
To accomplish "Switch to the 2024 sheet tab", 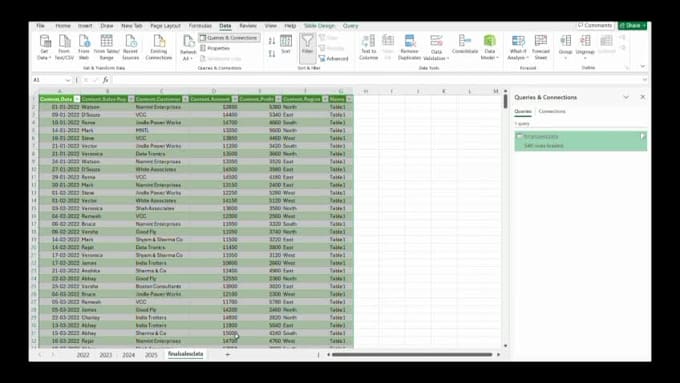I will (128, 355).
